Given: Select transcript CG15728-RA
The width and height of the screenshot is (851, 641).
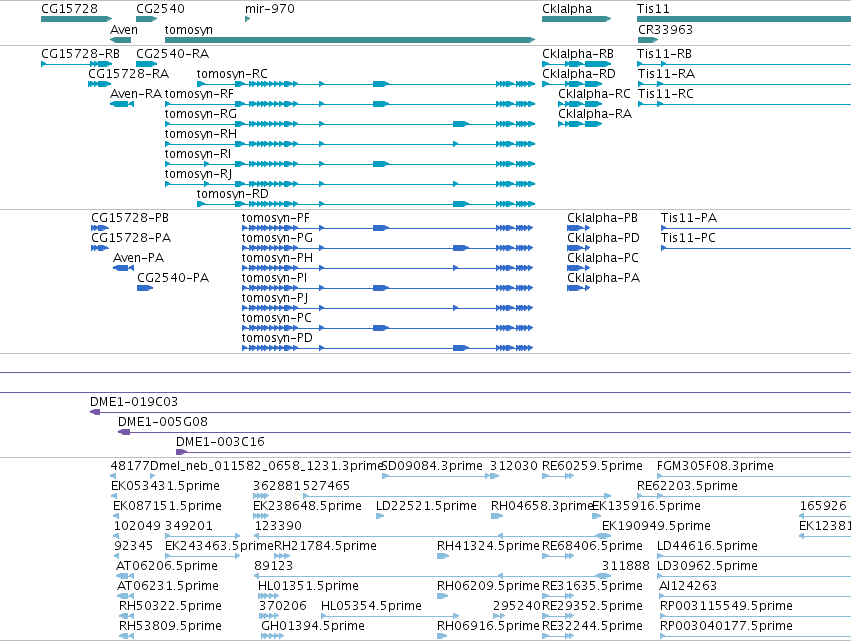Looking at the screenshot, I should point(99,84).
